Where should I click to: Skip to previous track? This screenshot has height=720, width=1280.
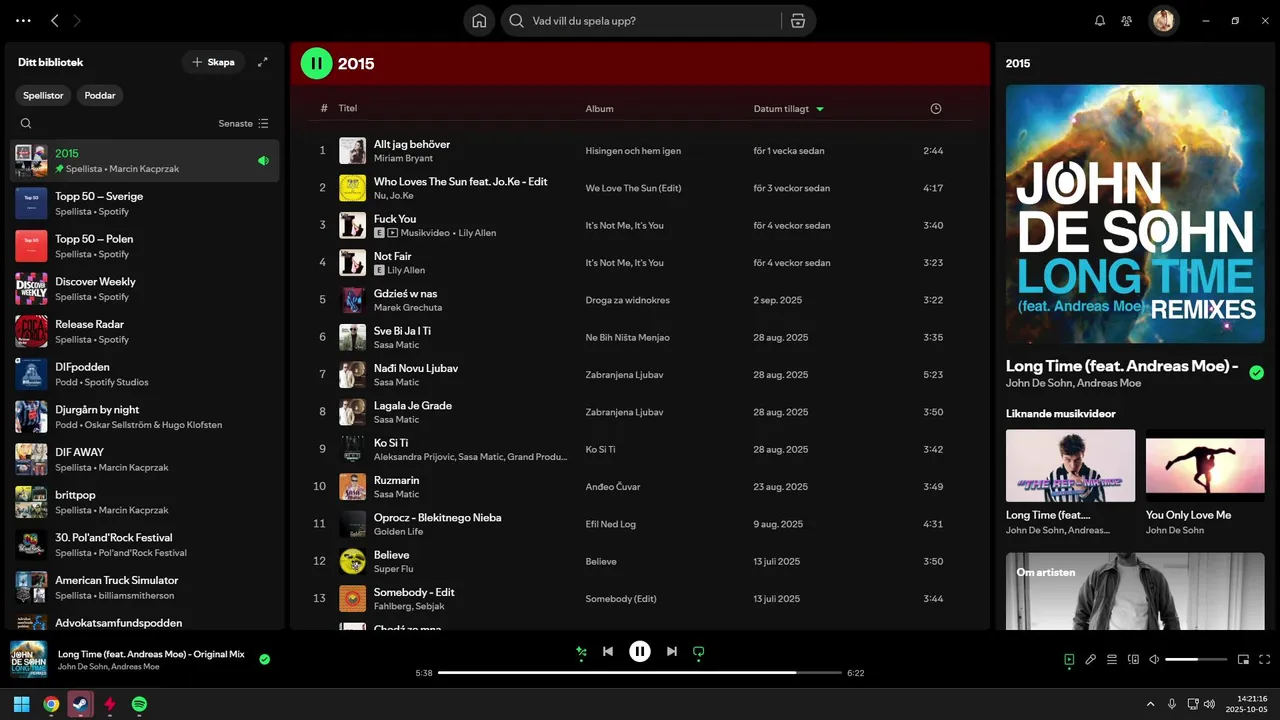pyautogui.click(x=608, y=652)
